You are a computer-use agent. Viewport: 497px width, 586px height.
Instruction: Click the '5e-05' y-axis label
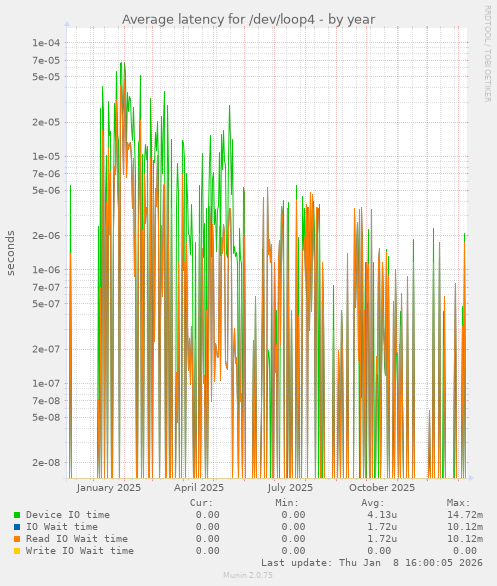pyautogui.click(x=46, y=77)
